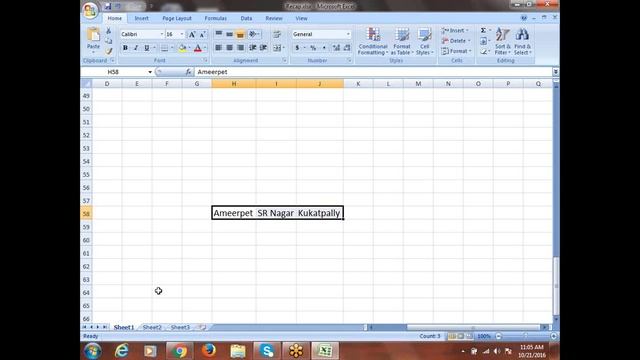Select the merged cell Ameerpet SR Nagar Kukatpally
The image size is (640, 360).
click(x=278, y=213)
